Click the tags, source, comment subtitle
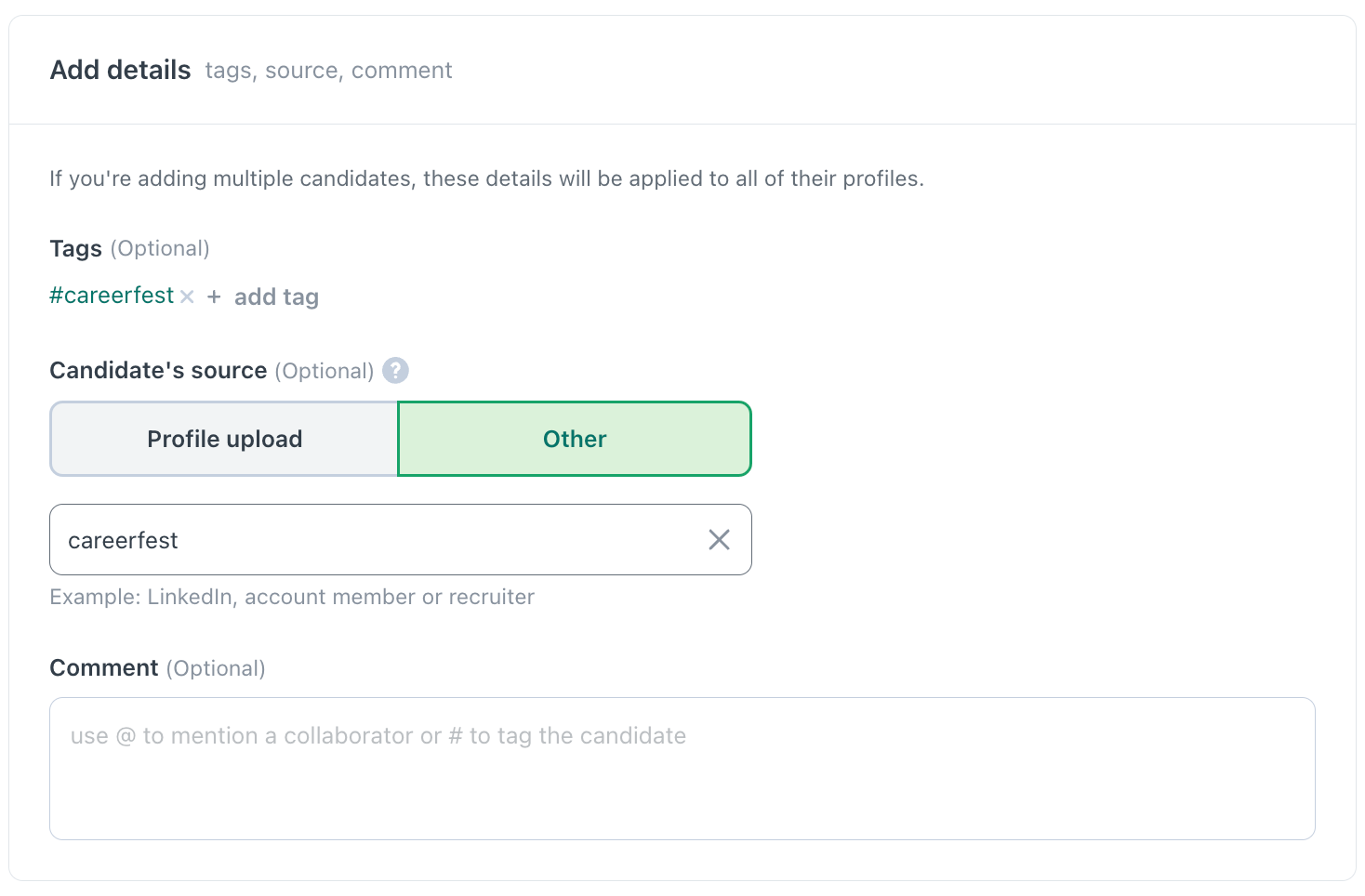 point(328,71)
